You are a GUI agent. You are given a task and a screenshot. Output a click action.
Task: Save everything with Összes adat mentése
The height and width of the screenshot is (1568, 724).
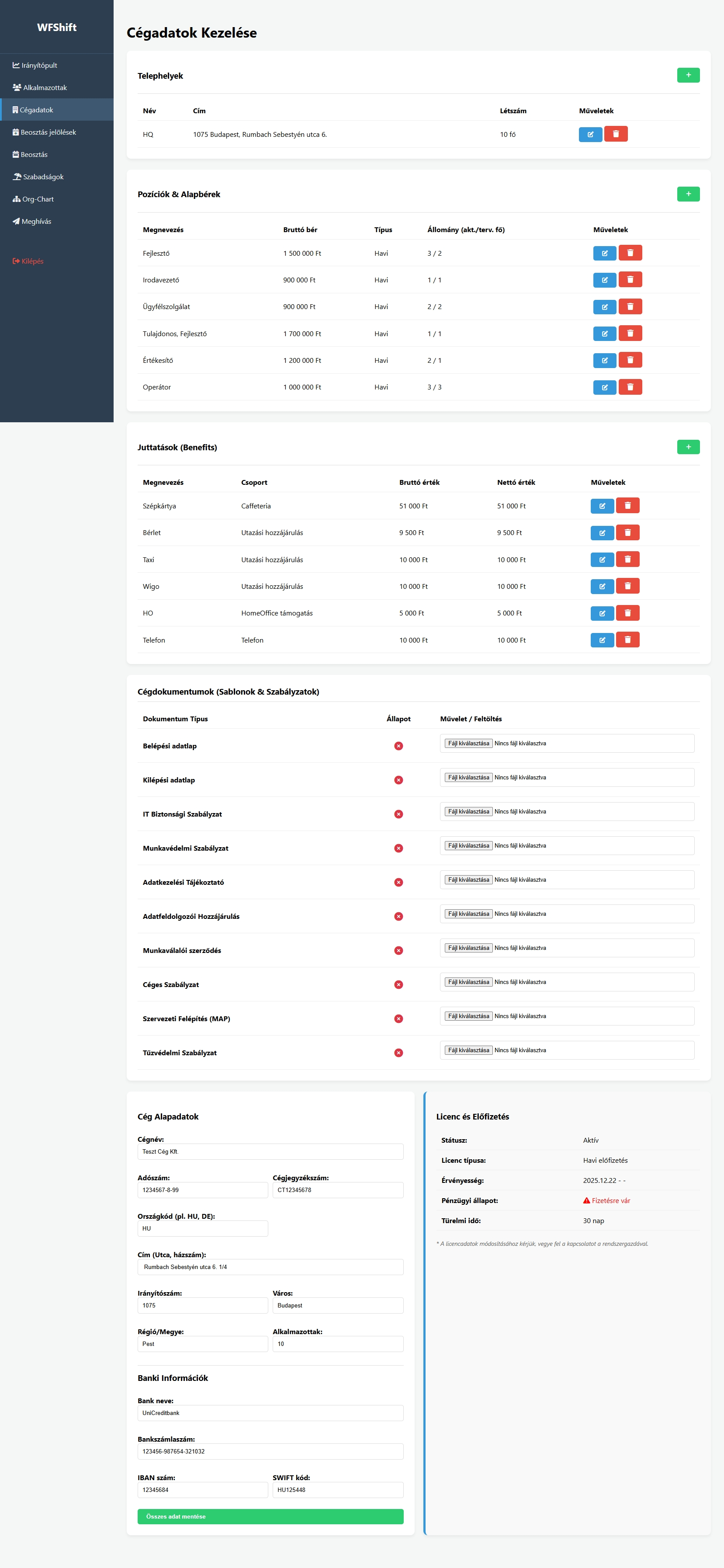tap(270, 1516)
